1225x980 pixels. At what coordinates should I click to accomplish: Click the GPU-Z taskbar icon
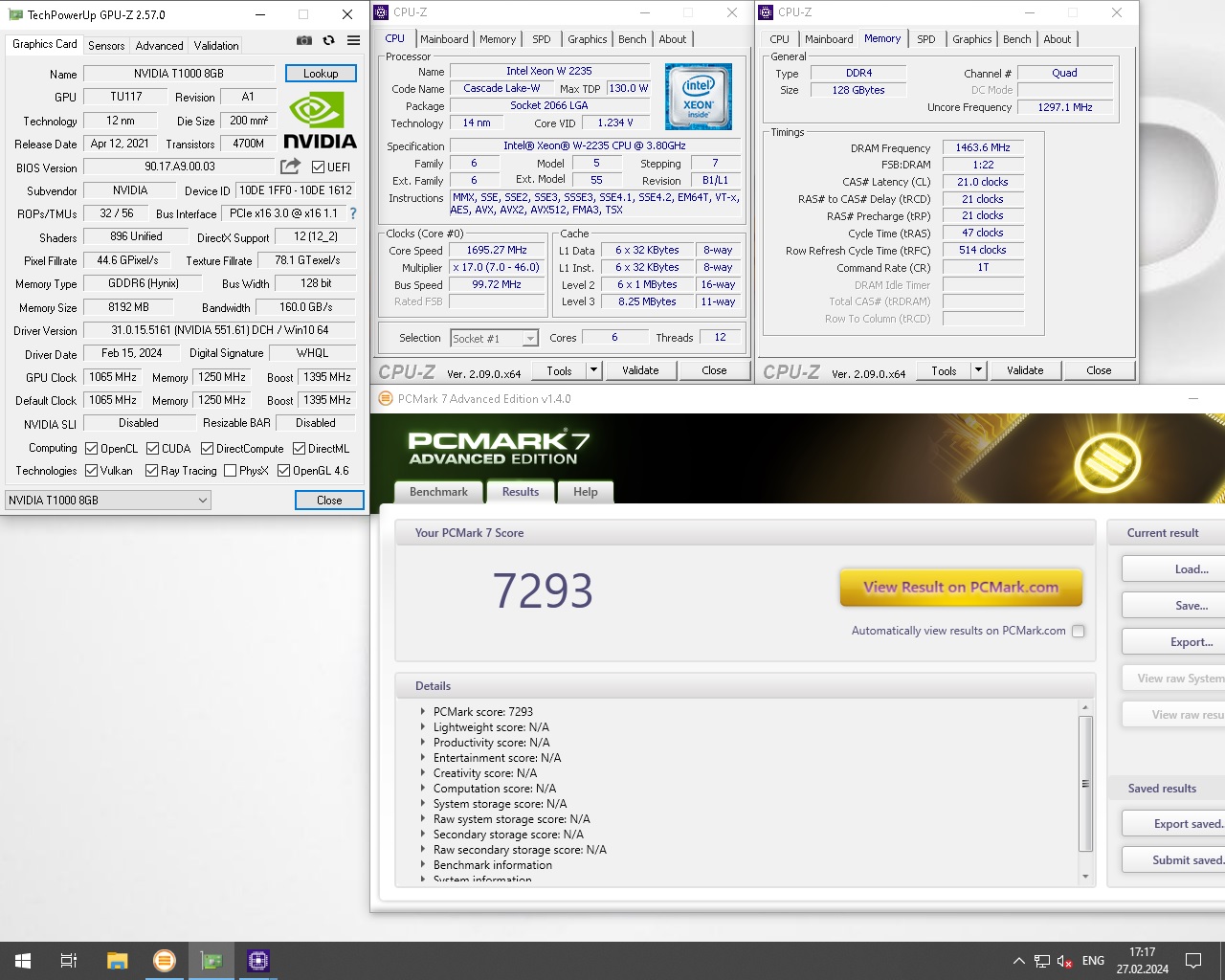point(212,961)
